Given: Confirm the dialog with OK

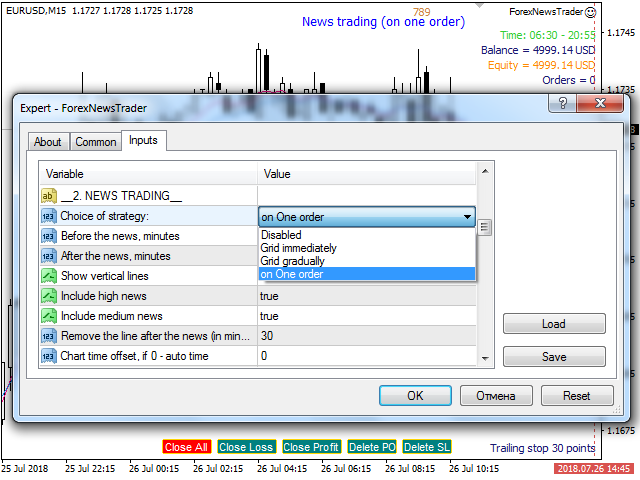Looking at the screenshot, I should (415, 396).
